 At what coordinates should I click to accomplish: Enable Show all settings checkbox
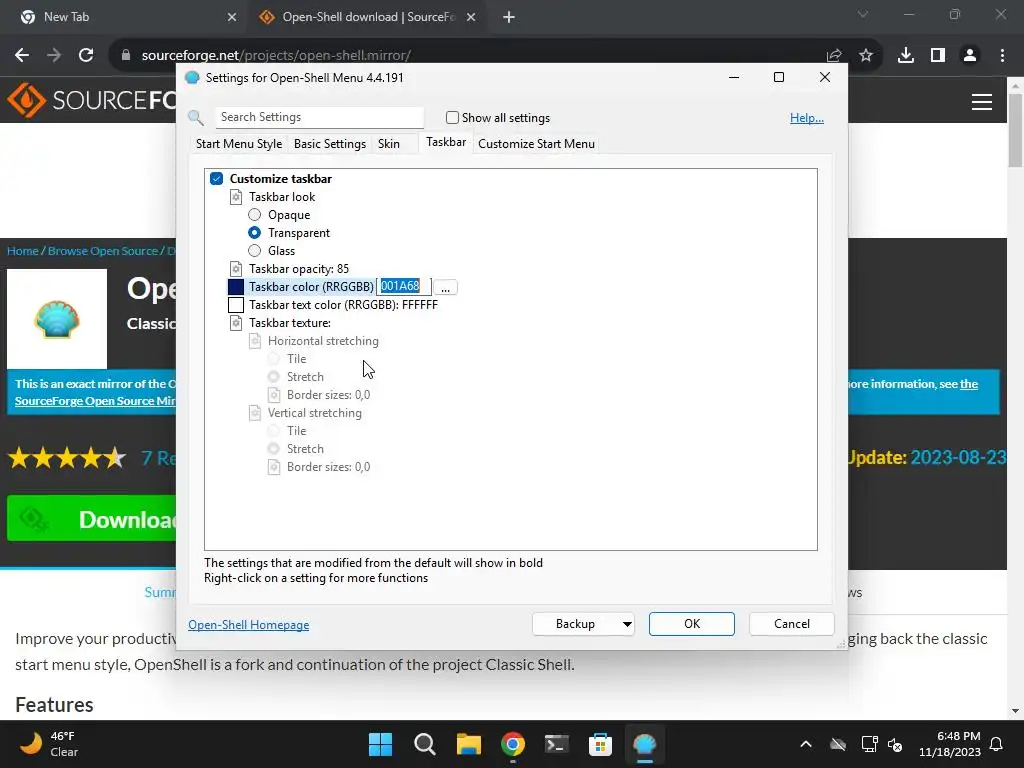(452, 118)
